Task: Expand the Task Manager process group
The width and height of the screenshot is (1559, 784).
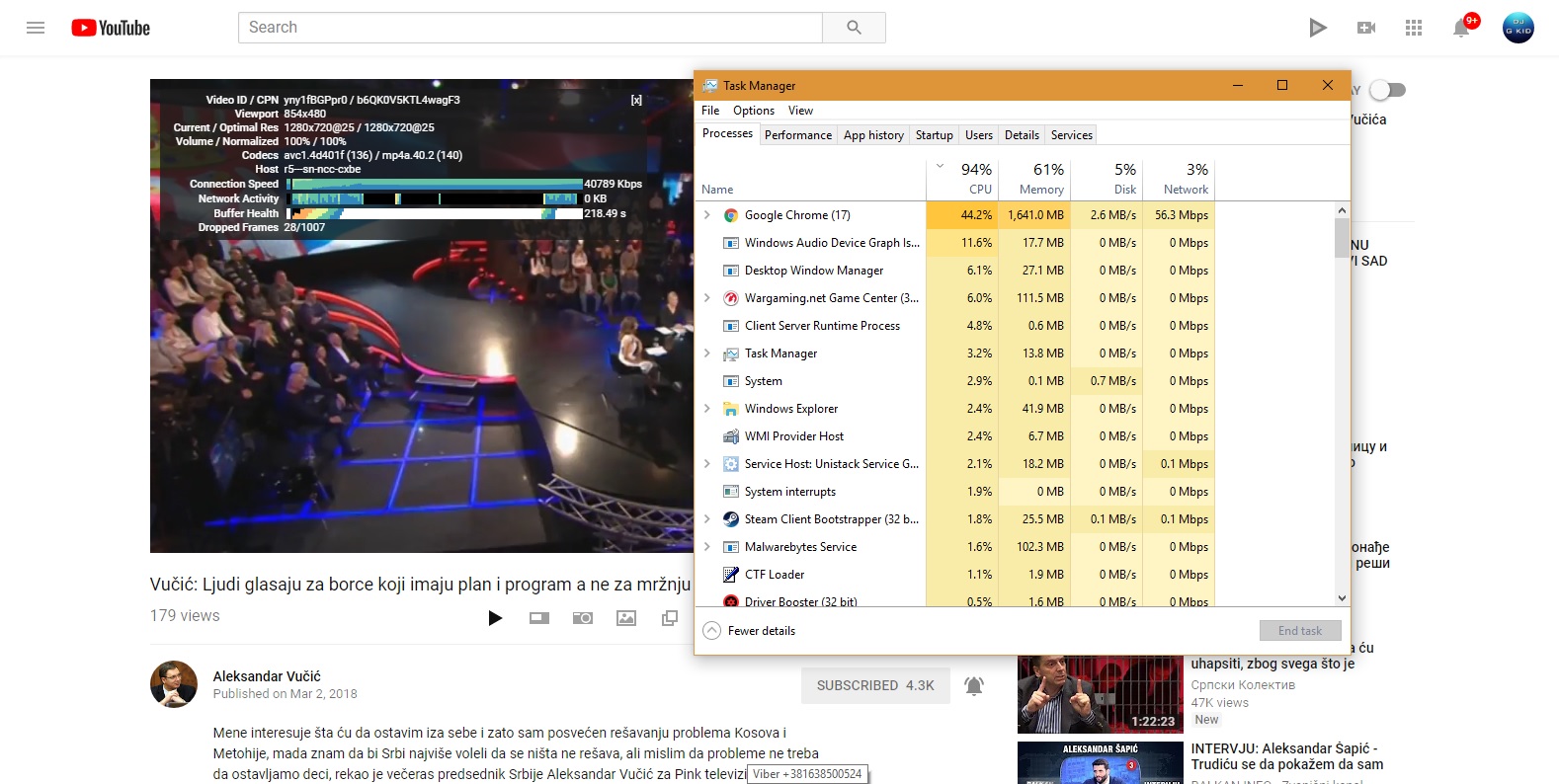Action: pyautogui.click(x=707, y=353)
